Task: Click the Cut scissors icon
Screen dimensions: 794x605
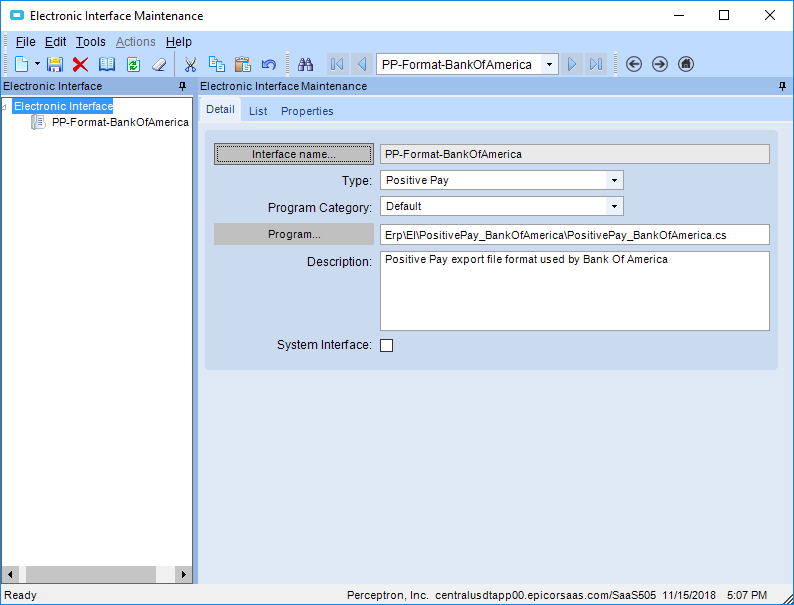Action: coord(190,64)
